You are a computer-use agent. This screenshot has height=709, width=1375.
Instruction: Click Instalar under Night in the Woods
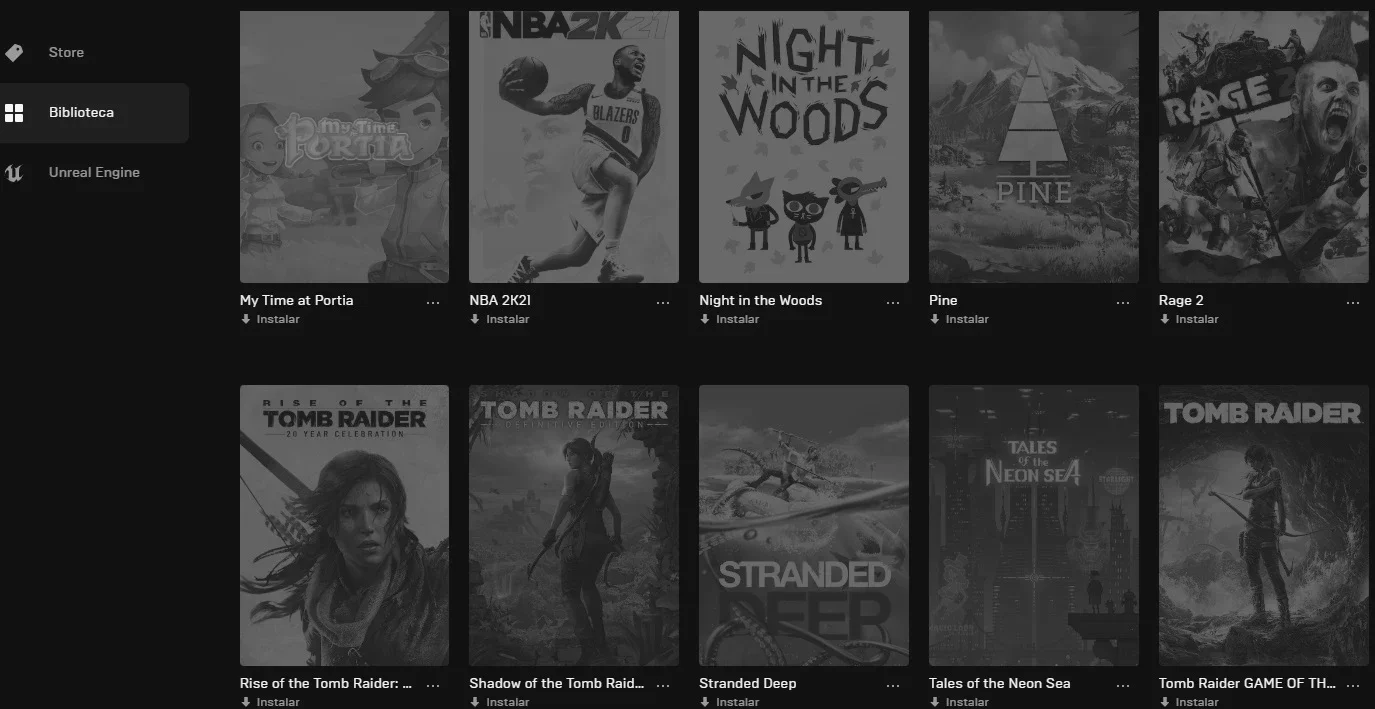point(730,319)
